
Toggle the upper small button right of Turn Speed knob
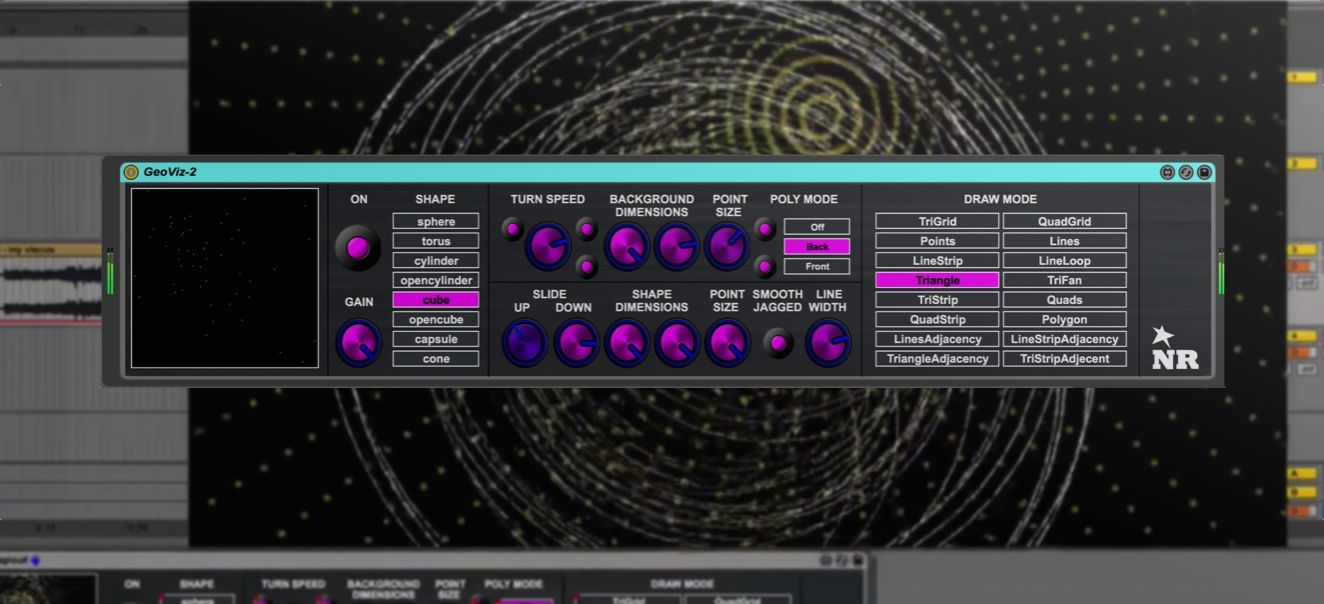[587, 229]
